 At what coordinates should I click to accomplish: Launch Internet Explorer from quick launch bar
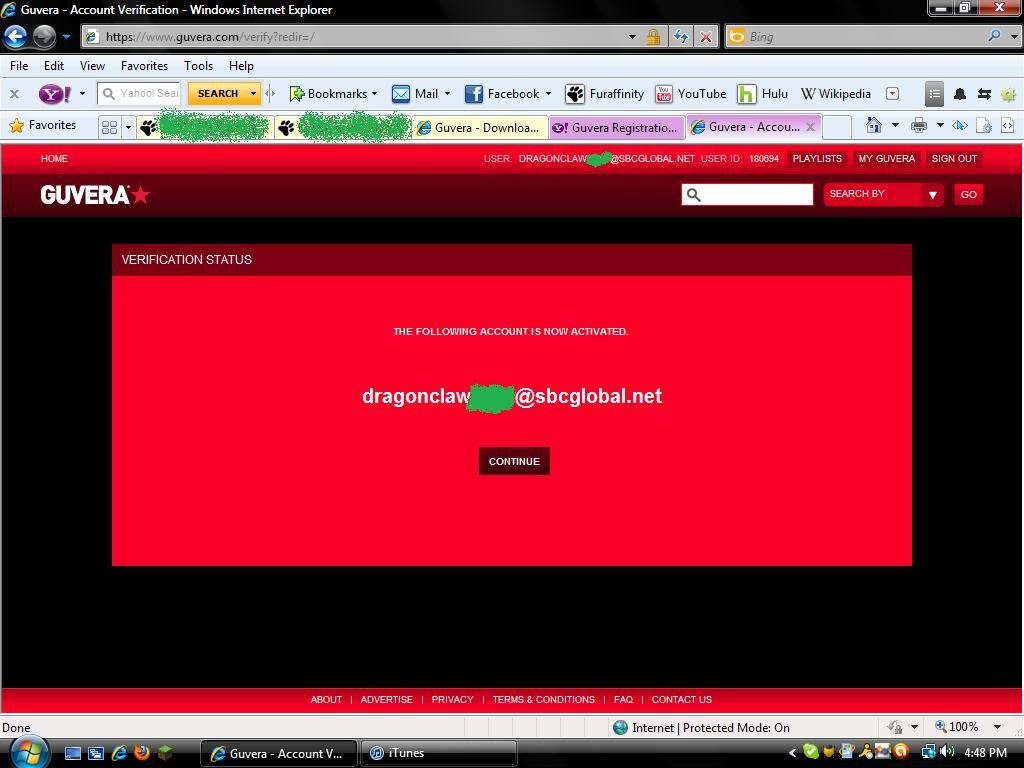pos(119,752)
